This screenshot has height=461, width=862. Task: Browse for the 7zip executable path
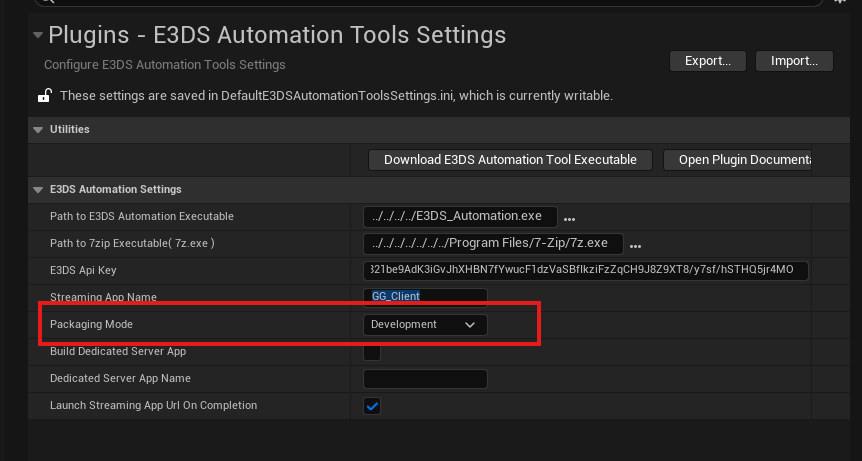[x=635, y=245]
